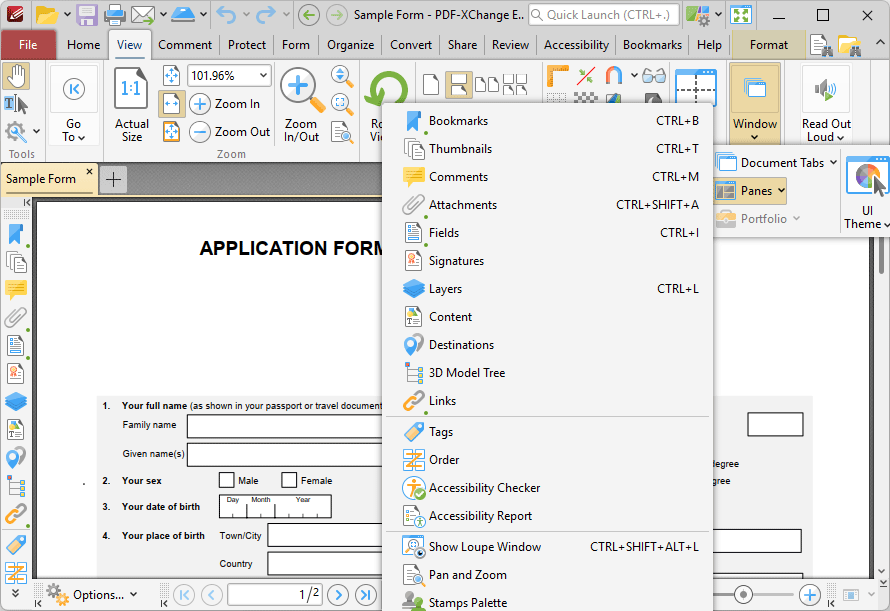Select Destinations from the panes menu
Image resolution: width=890 pixels, height=611 pixels.
550,345
